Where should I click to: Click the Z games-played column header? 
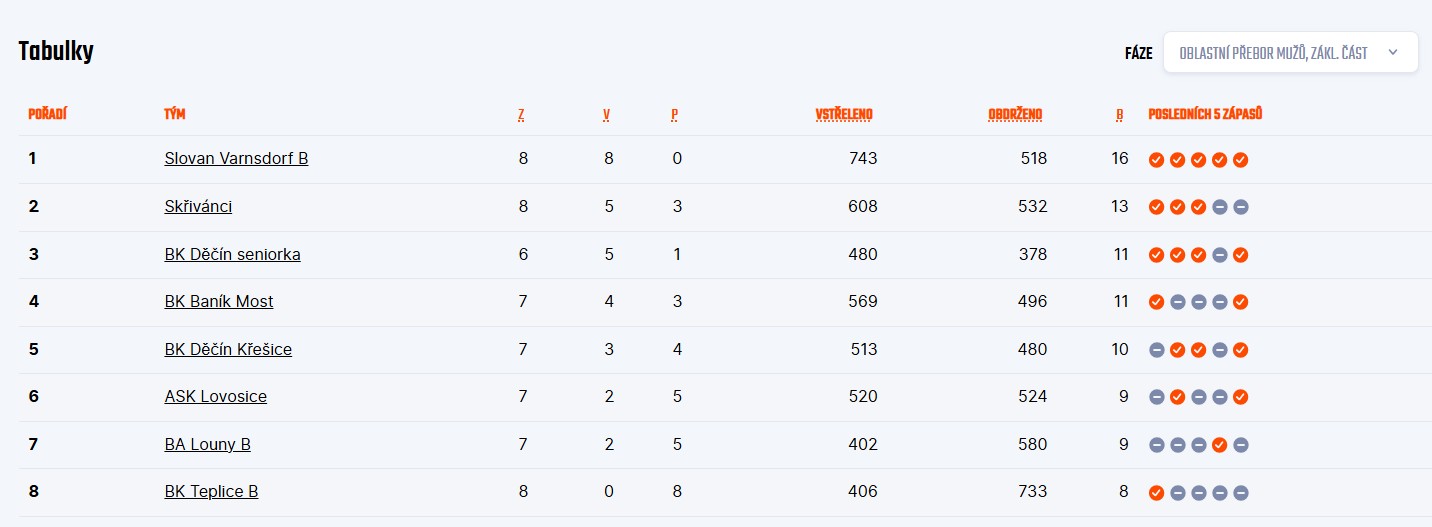521,114
